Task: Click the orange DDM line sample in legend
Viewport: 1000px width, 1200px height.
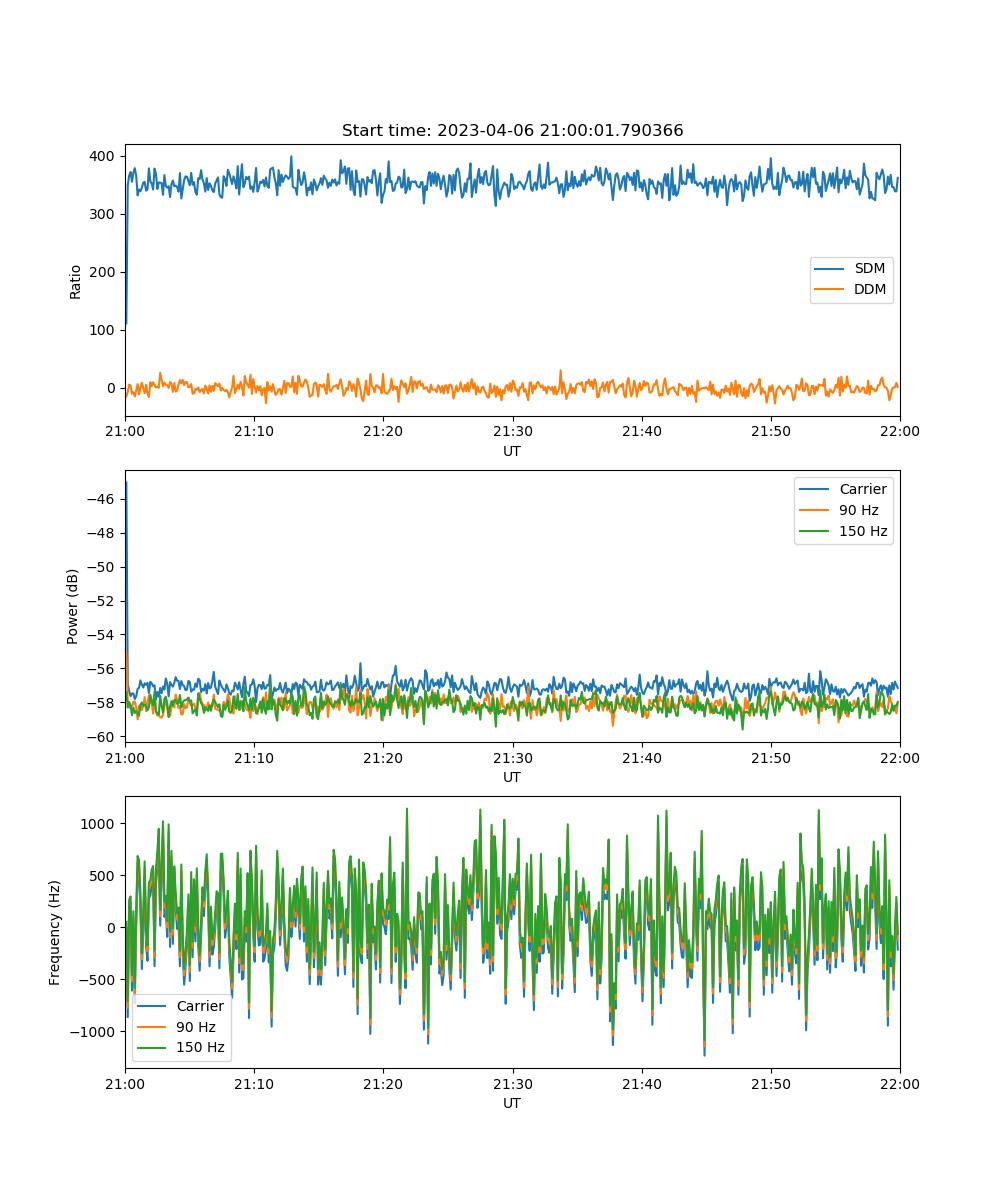Action: [x=831, y=290]
